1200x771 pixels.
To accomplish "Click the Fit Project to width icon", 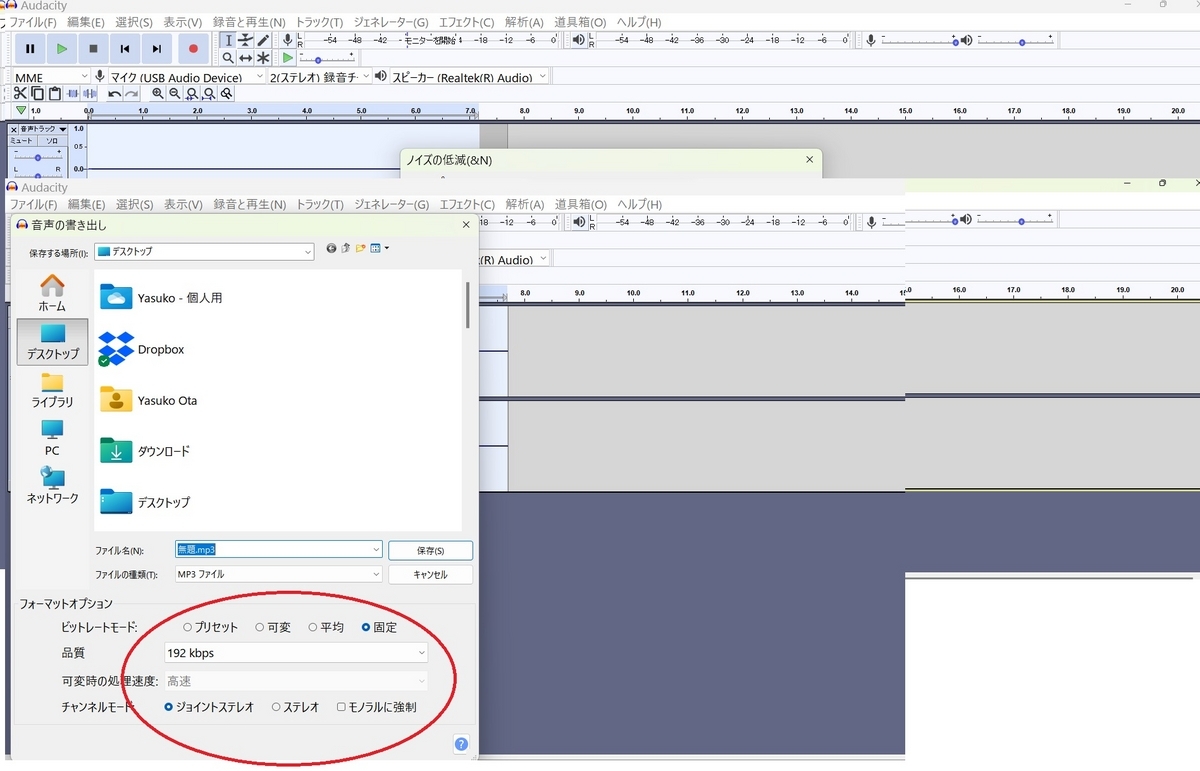I will pos(209,94).
